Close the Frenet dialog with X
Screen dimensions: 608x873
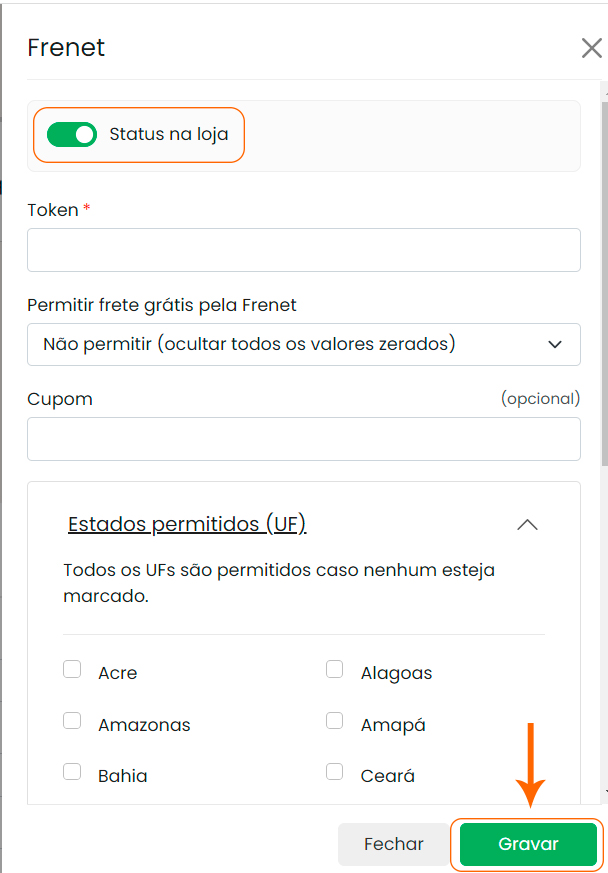[x=591, y=48]
